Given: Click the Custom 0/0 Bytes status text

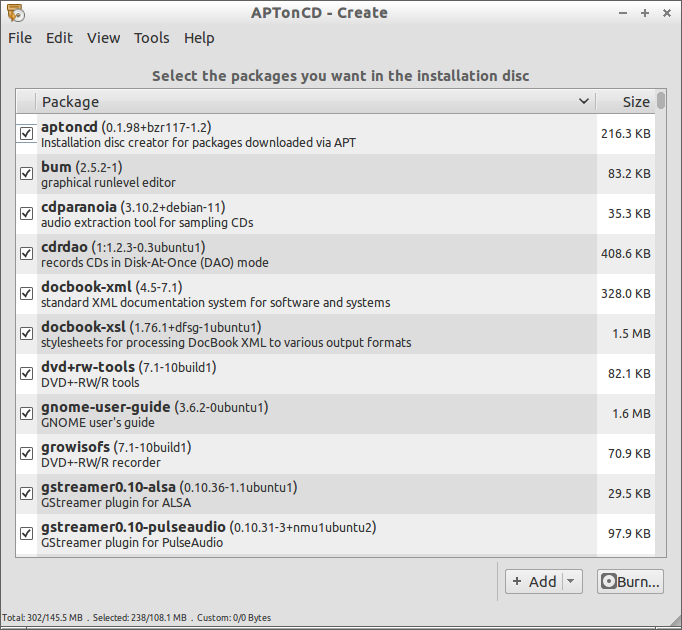Looking at the screenshot, I should tap(234, 617).
